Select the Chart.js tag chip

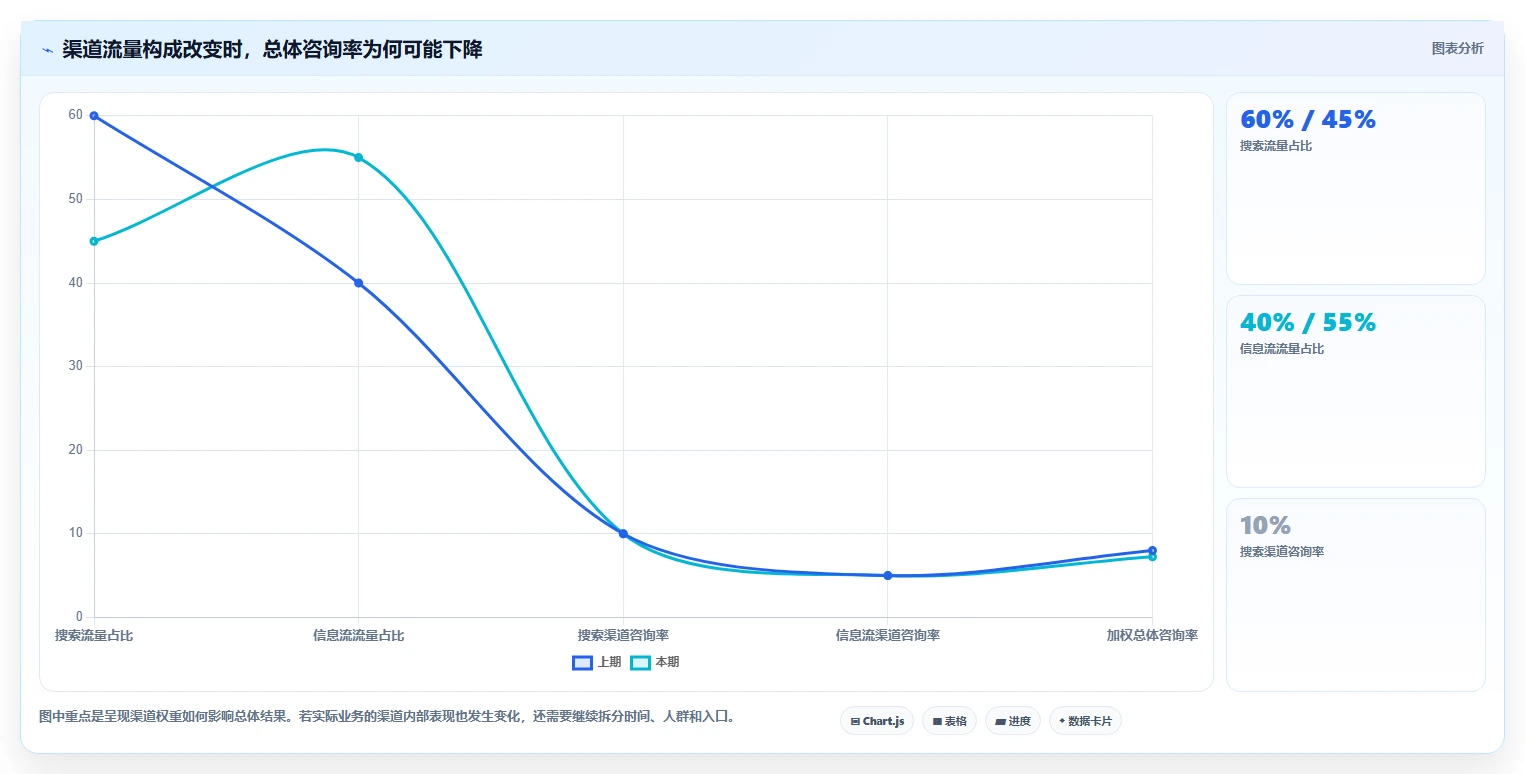[x=877, y=721]
